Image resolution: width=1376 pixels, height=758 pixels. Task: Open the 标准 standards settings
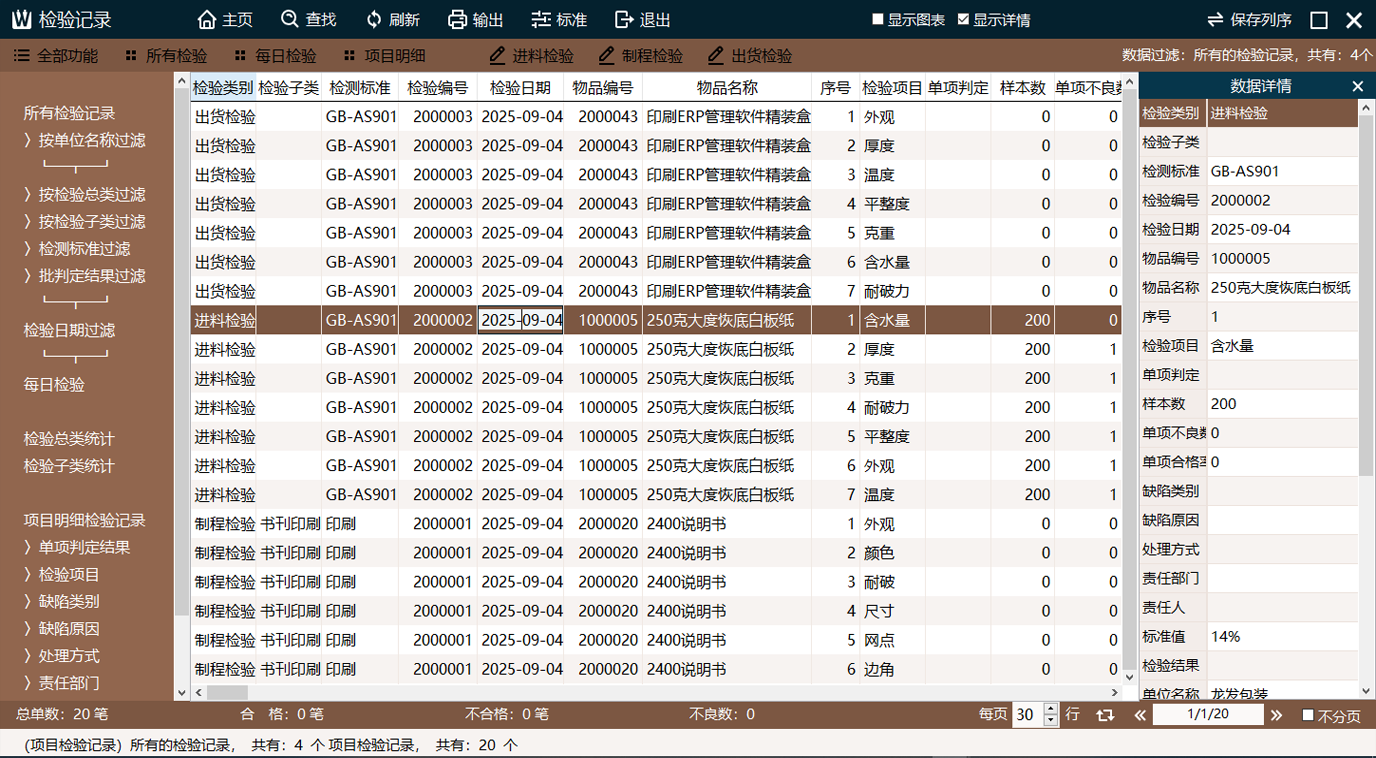(x=559, y=20)
